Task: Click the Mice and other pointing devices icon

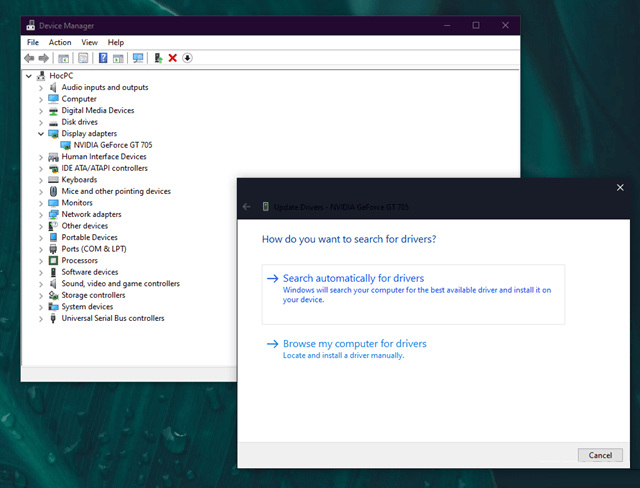Action: point(53,191)
